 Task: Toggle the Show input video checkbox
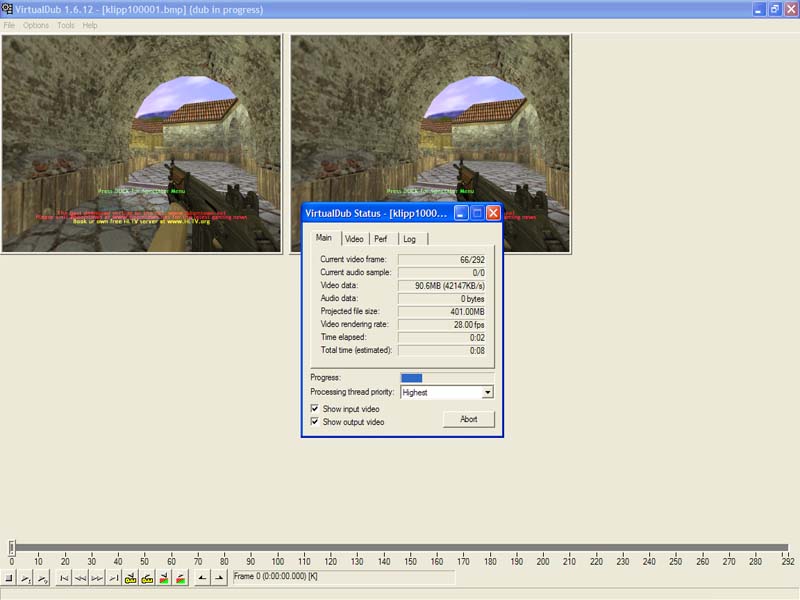(x=315, y=409)
